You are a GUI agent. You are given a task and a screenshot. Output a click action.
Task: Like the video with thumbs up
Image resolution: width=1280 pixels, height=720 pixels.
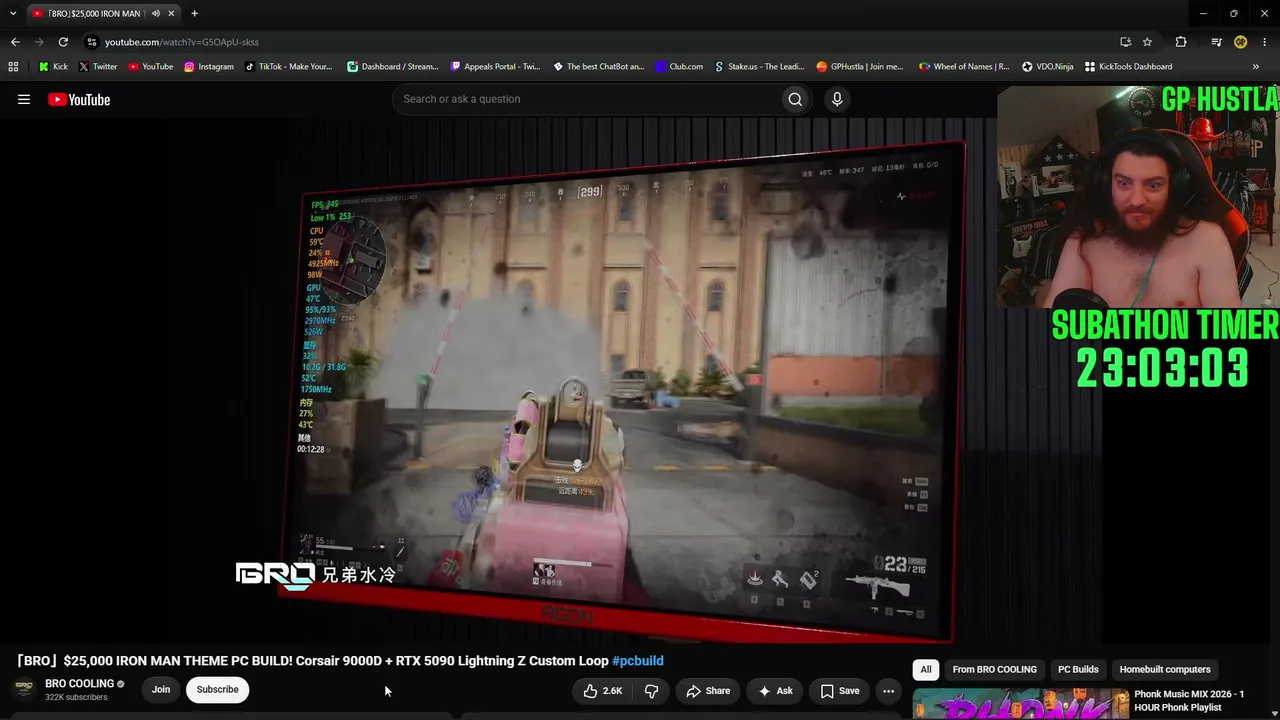[603, 691]
